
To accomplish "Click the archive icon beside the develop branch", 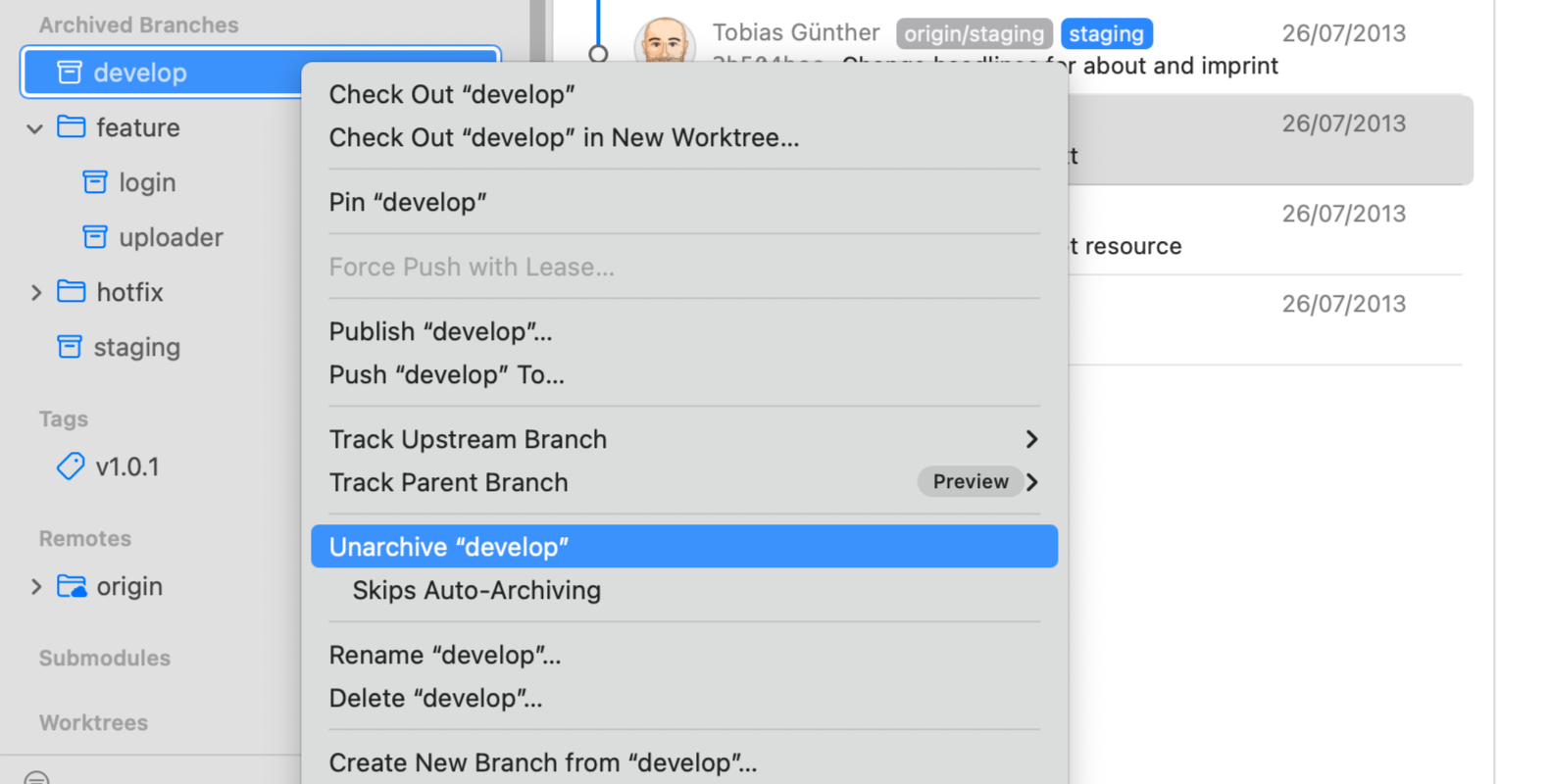I will coord(69,72).
